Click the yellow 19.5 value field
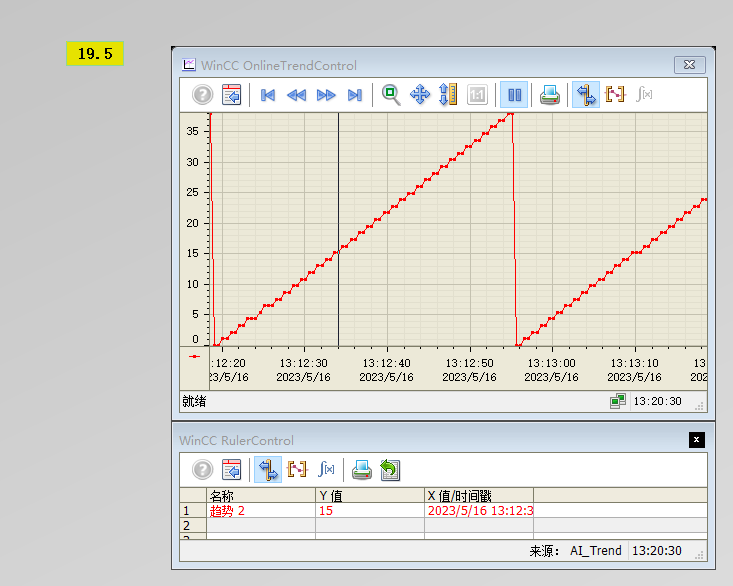The image size is (733, 586). coord(95,53)
